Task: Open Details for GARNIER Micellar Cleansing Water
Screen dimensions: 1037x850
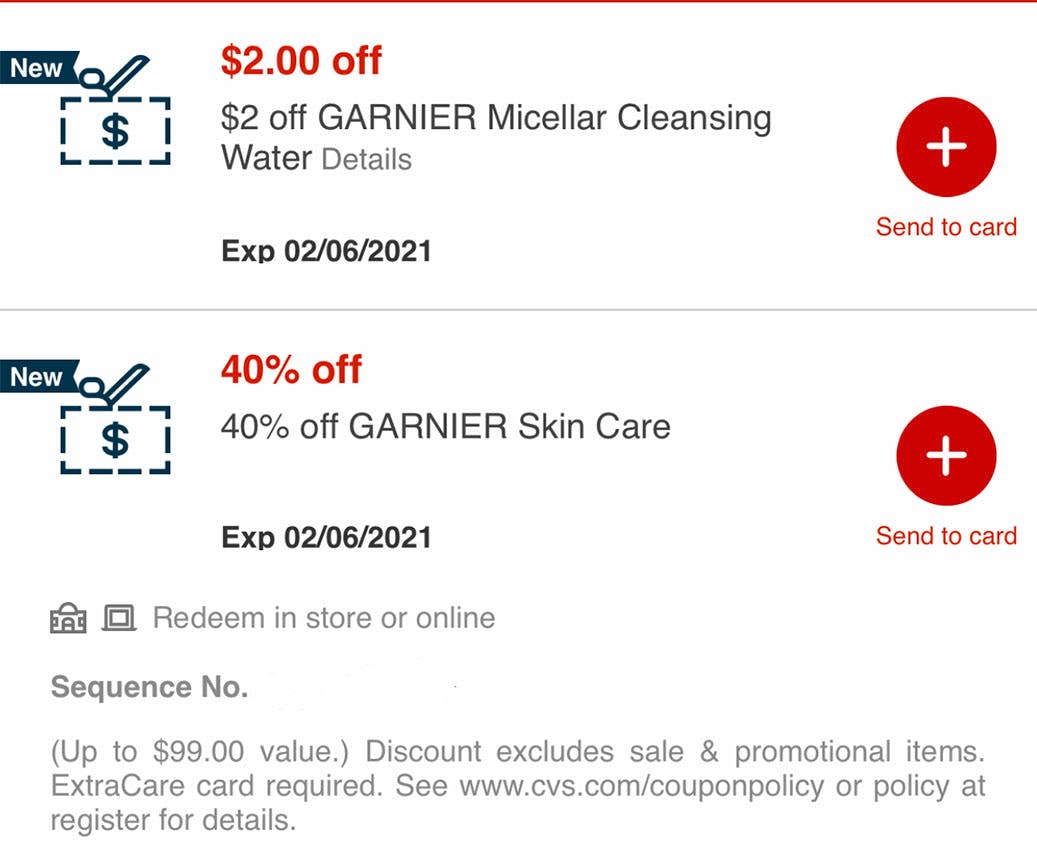Action: [x=367, y=160]
